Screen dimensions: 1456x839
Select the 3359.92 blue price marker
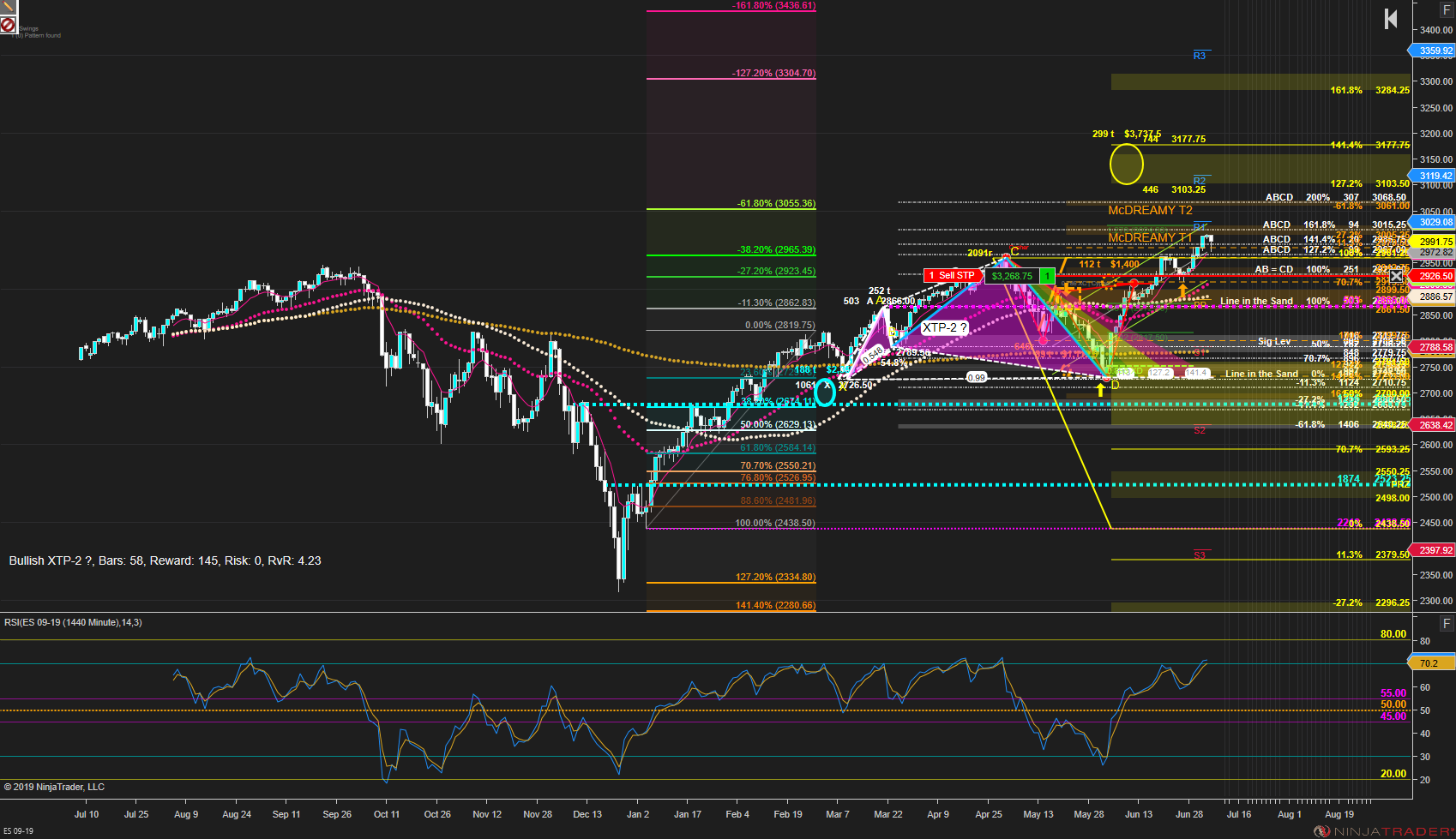pos(1433,51)
